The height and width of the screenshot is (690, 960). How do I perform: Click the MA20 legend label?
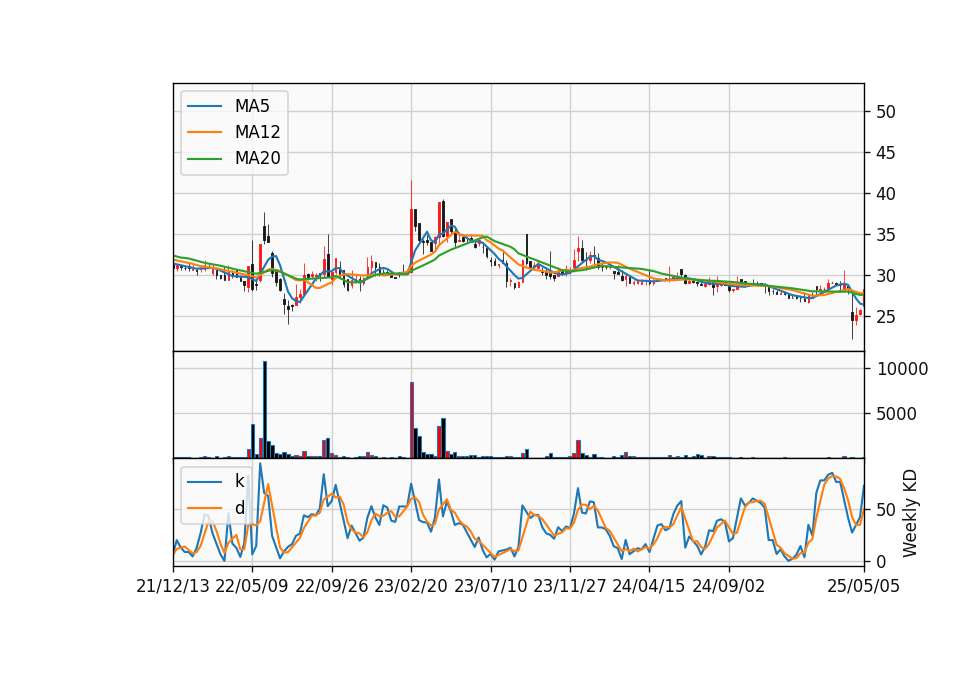click(257, 158)
